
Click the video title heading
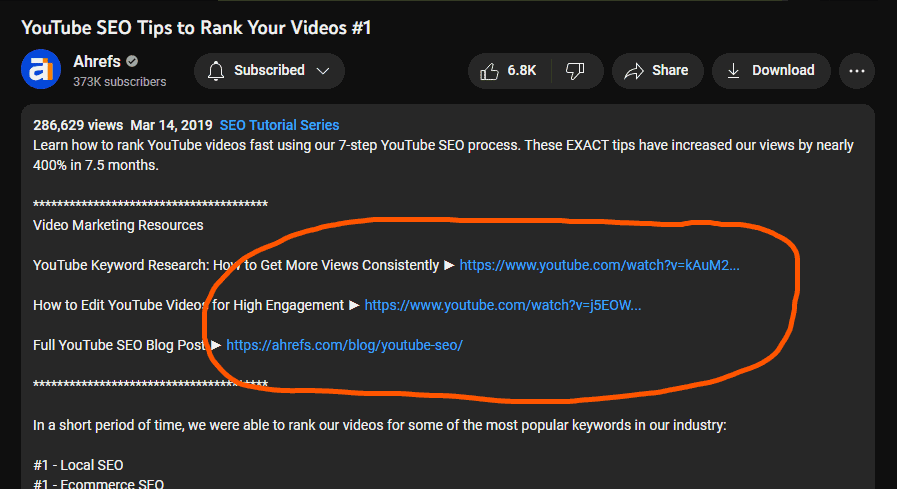point(196,27)
